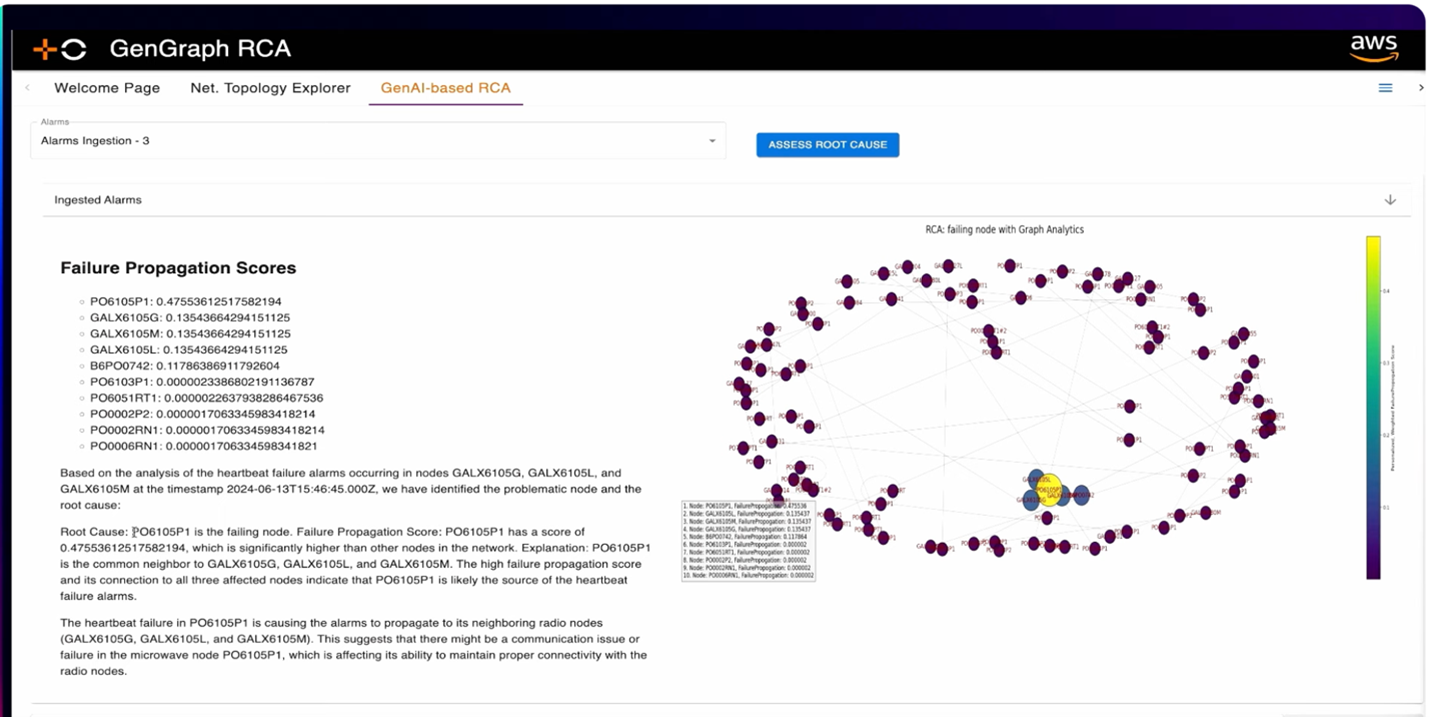Click the Ingested Alarms section header
The image size is (1430, 717).
(97, 199)
